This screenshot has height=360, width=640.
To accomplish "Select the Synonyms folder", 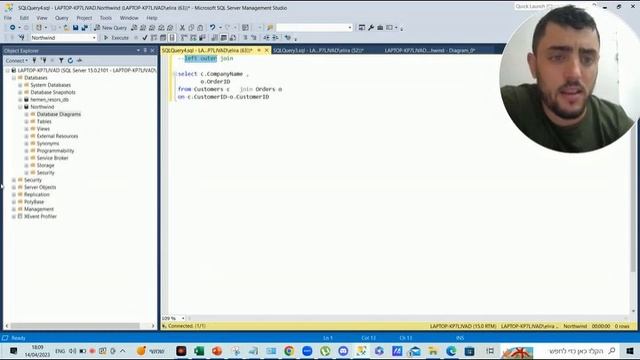I will [48, 144].
